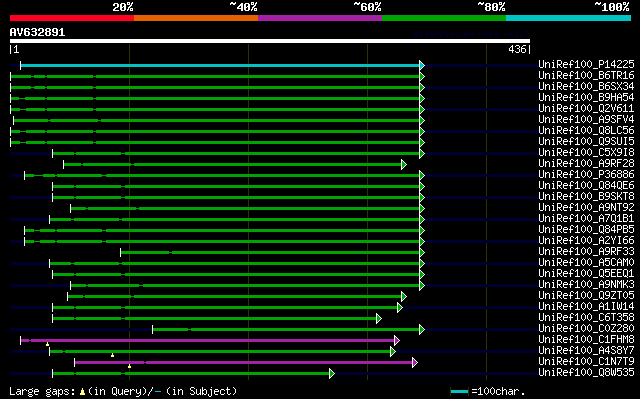Image resolution: width=640 pixels, height=399 pixels.
Task: Click the green end arrowhead of UniRef100_A1IW14
Action: coord(400,307)
